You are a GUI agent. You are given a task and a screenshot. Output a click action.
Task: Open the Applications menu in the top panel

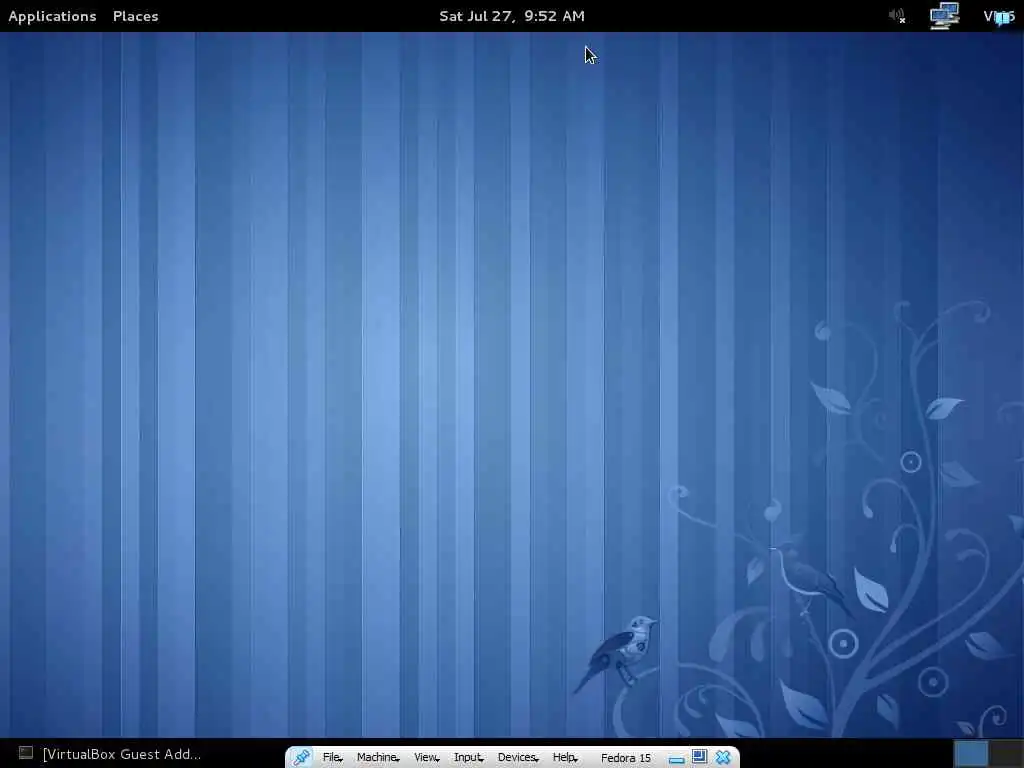tap(52, 16)
